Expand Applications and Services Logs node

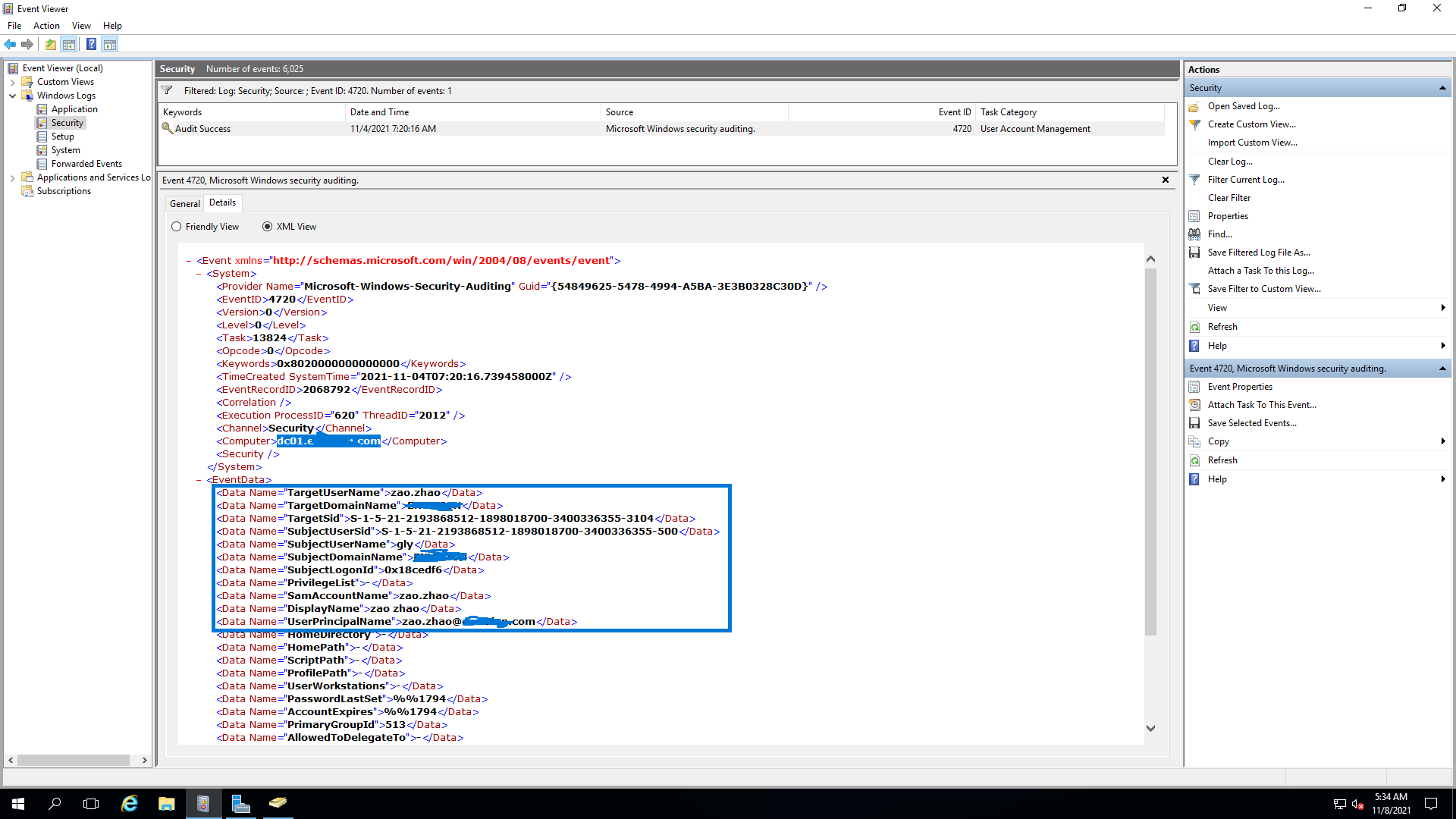pos(13,177)
